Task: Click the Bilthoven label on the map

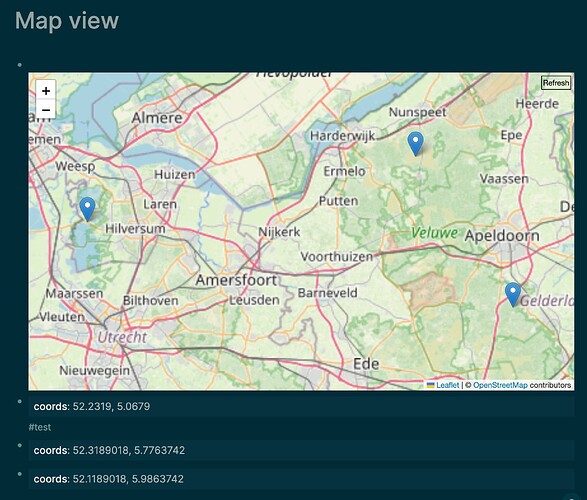Action: point(150,301)
